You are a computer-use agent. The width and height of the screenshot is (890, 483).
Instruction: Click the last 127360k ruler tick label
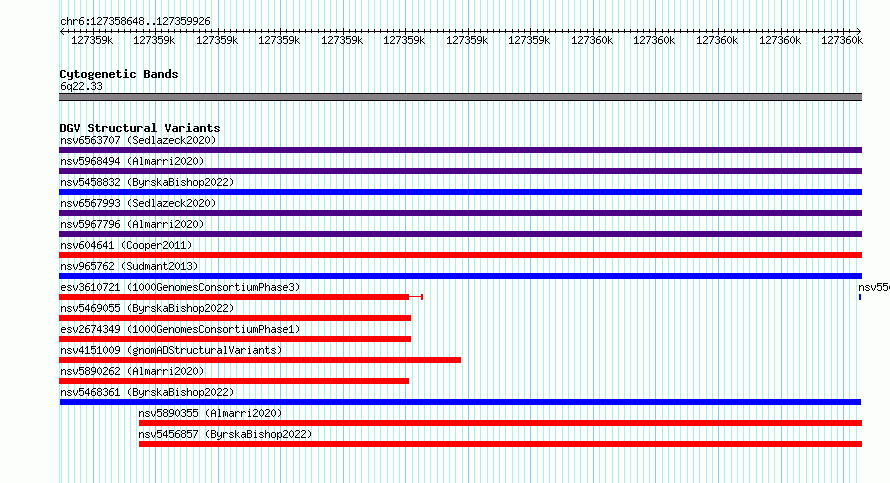(x=842, y=40)
